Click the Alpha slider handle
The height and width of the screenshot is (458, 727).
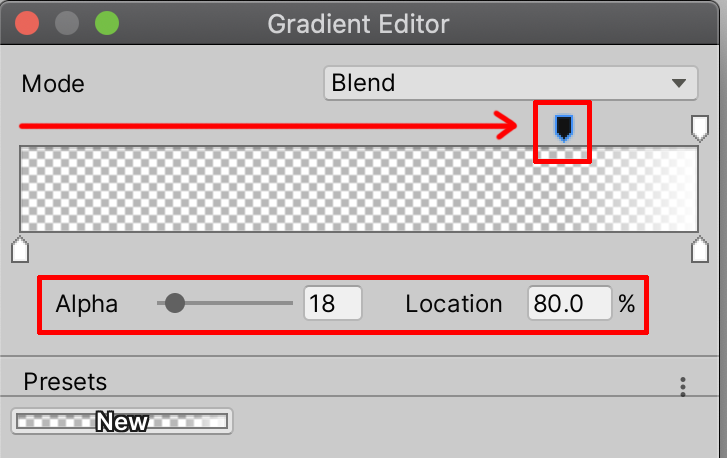click(x=175, y=303)
